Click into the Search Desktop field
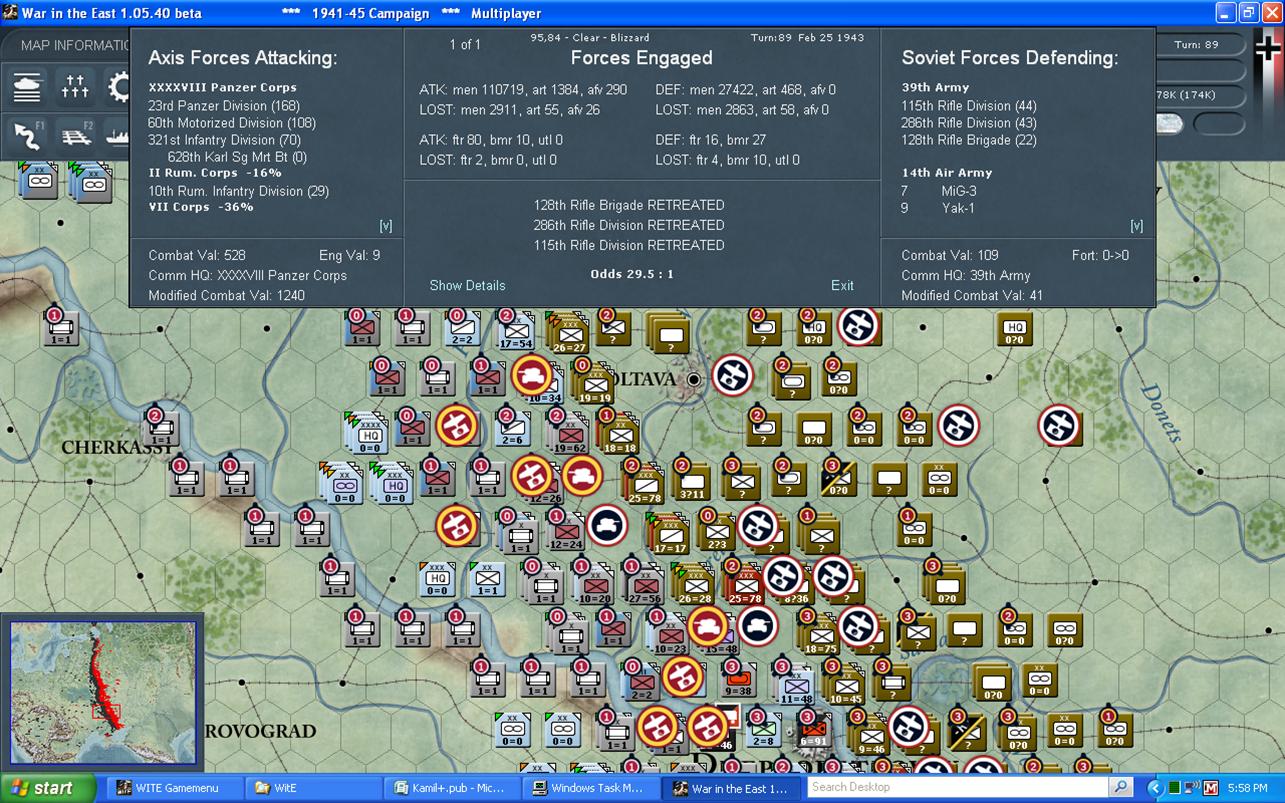This screenshot has height=803, width=1285. tap(959, 788)
